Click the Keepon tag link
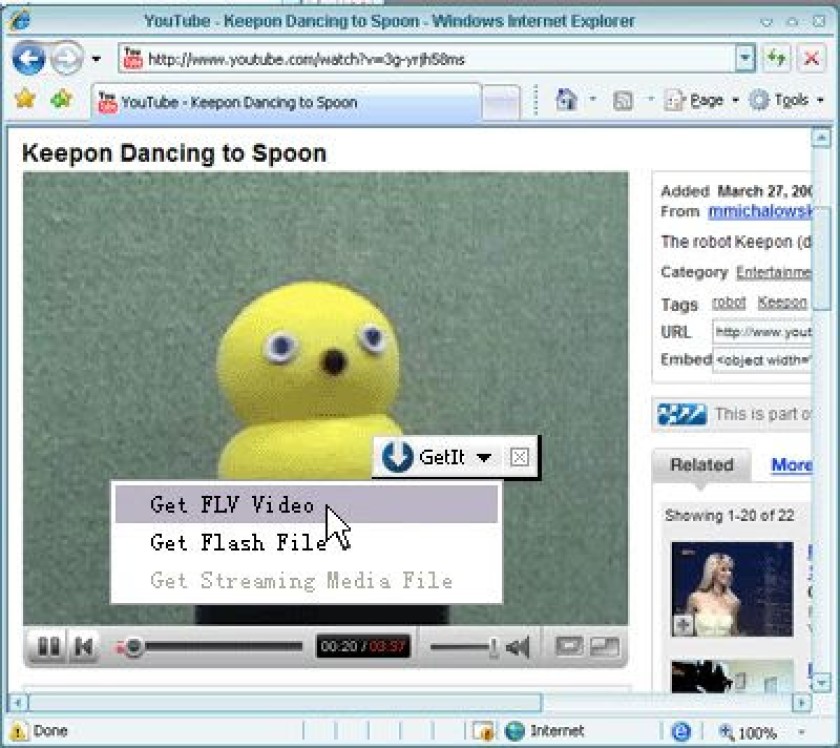Screen dimensions: 840x748 tap(782, 303)
